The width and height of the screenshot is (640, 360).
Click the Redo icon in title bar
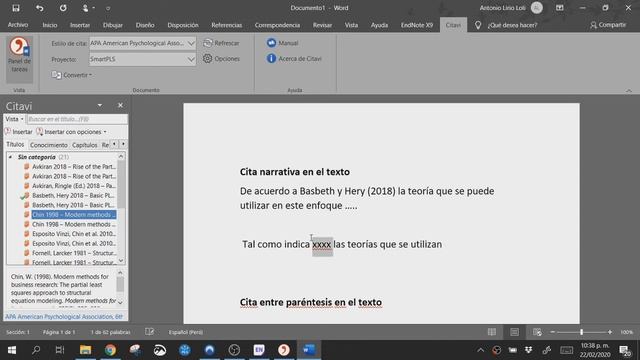pos(63,8)
